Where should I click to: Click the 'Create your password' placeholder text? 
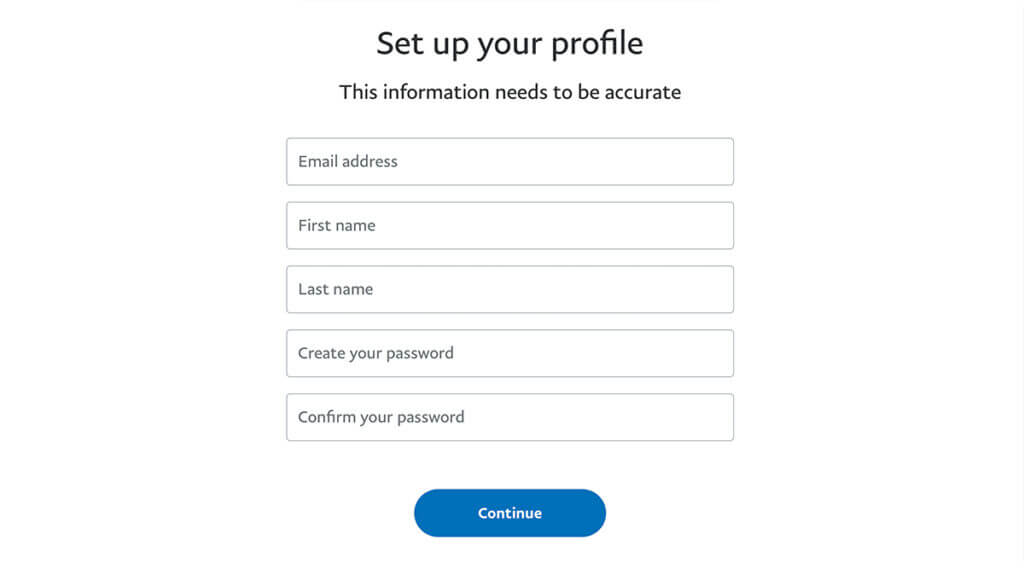point(376,354)
